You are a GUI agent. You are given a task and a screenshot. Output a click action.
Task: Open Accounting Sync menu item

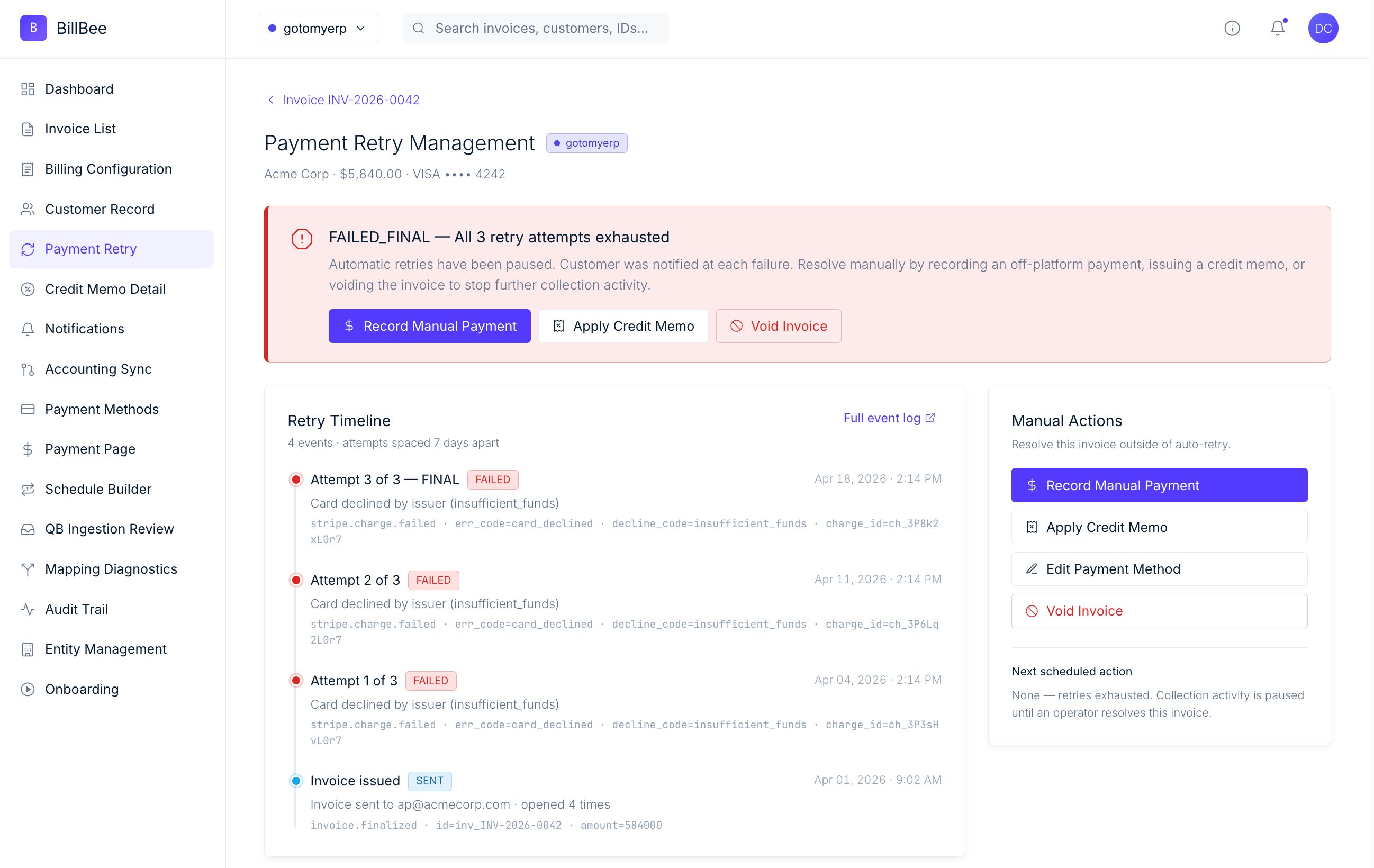point(111,369)
